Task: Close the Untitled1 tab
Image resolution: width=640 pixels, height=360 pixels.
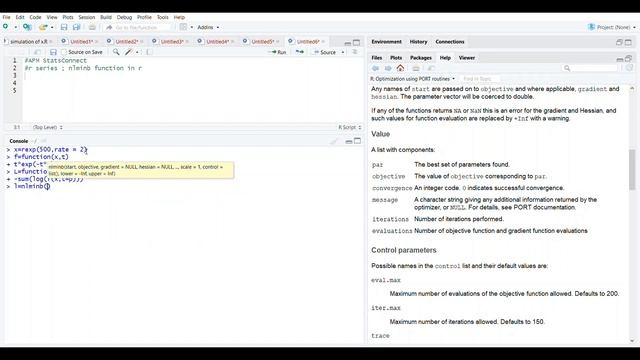Action: tap(97, 42)
